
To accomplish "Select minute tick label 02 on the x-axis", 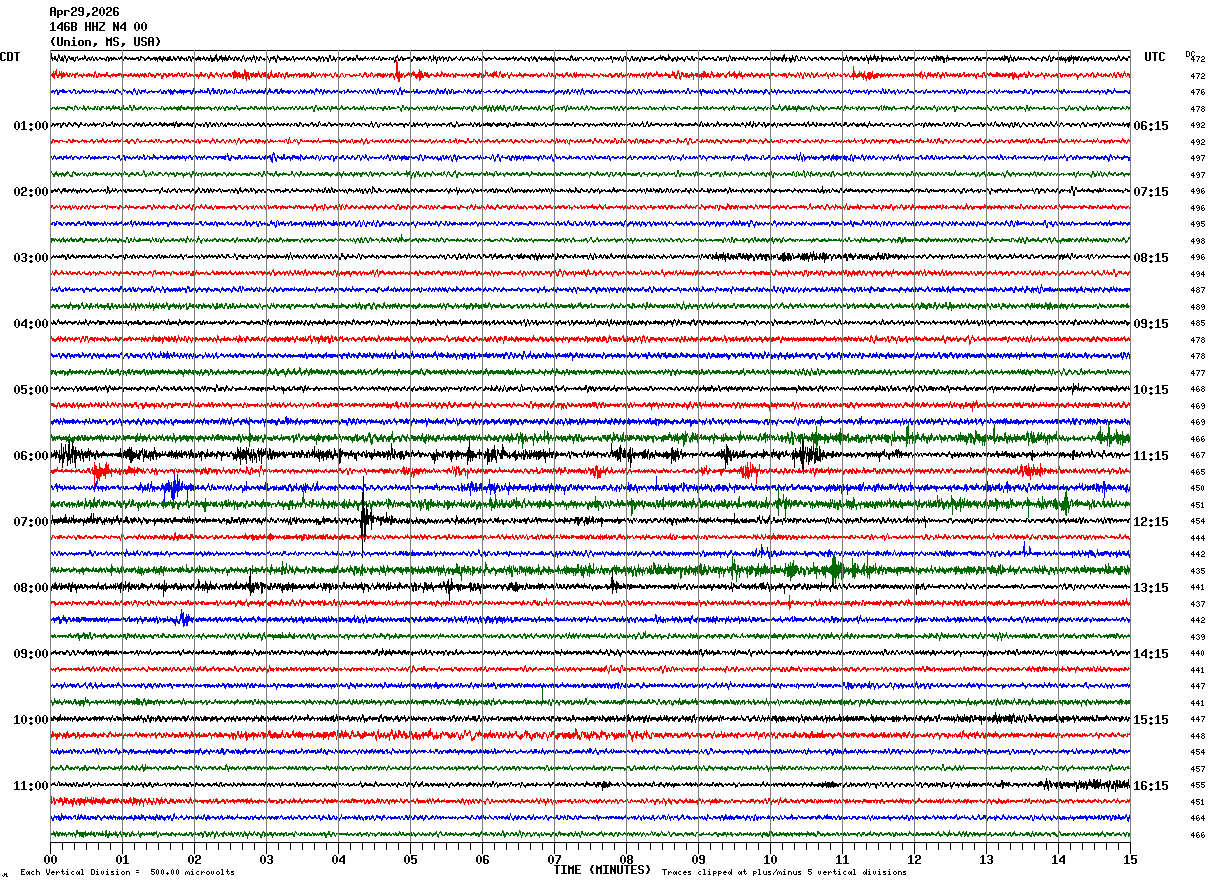I will coord(194,859).
